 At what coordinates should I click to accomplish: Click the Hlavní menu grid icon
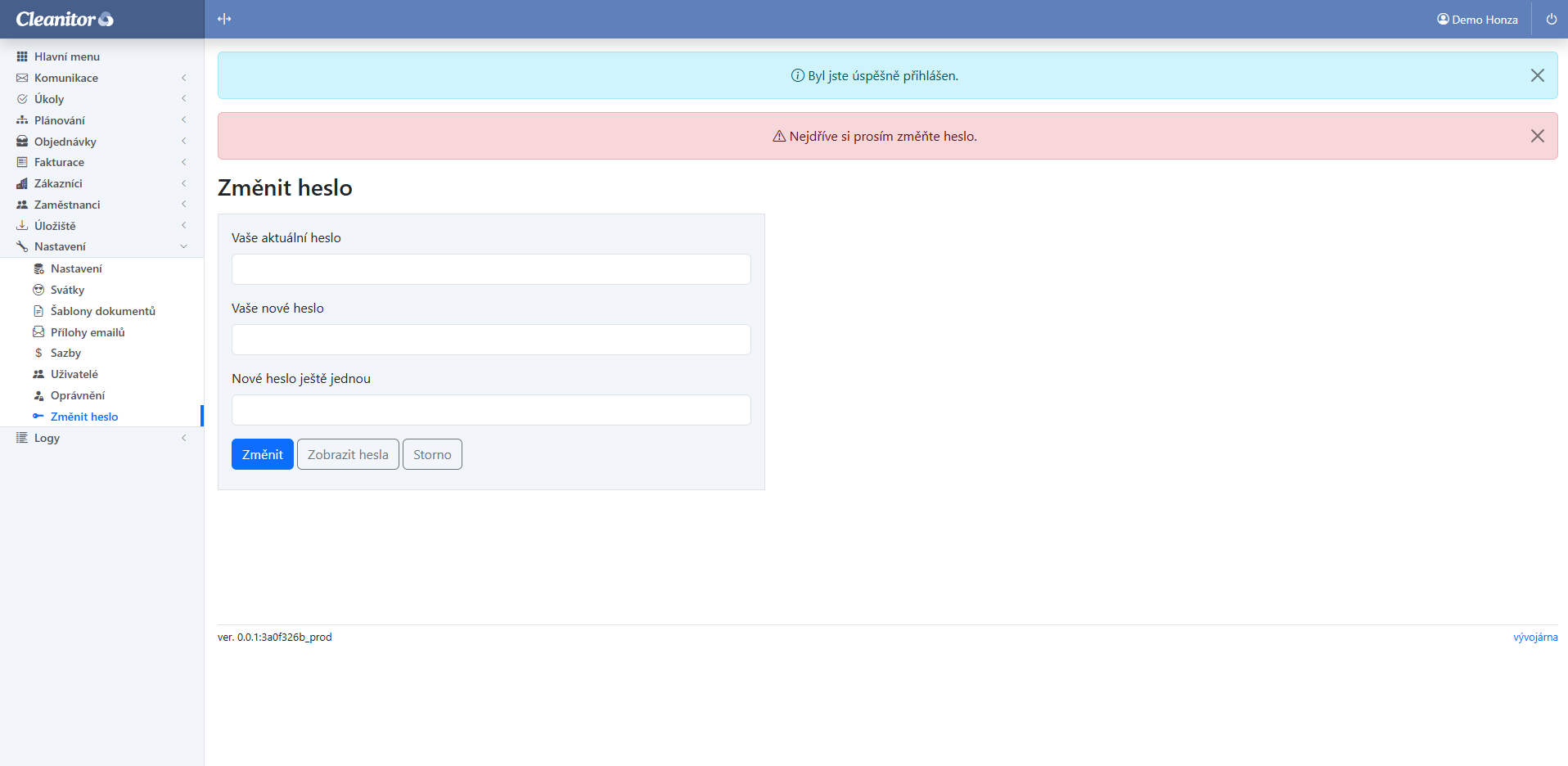[x=22, y=56]
